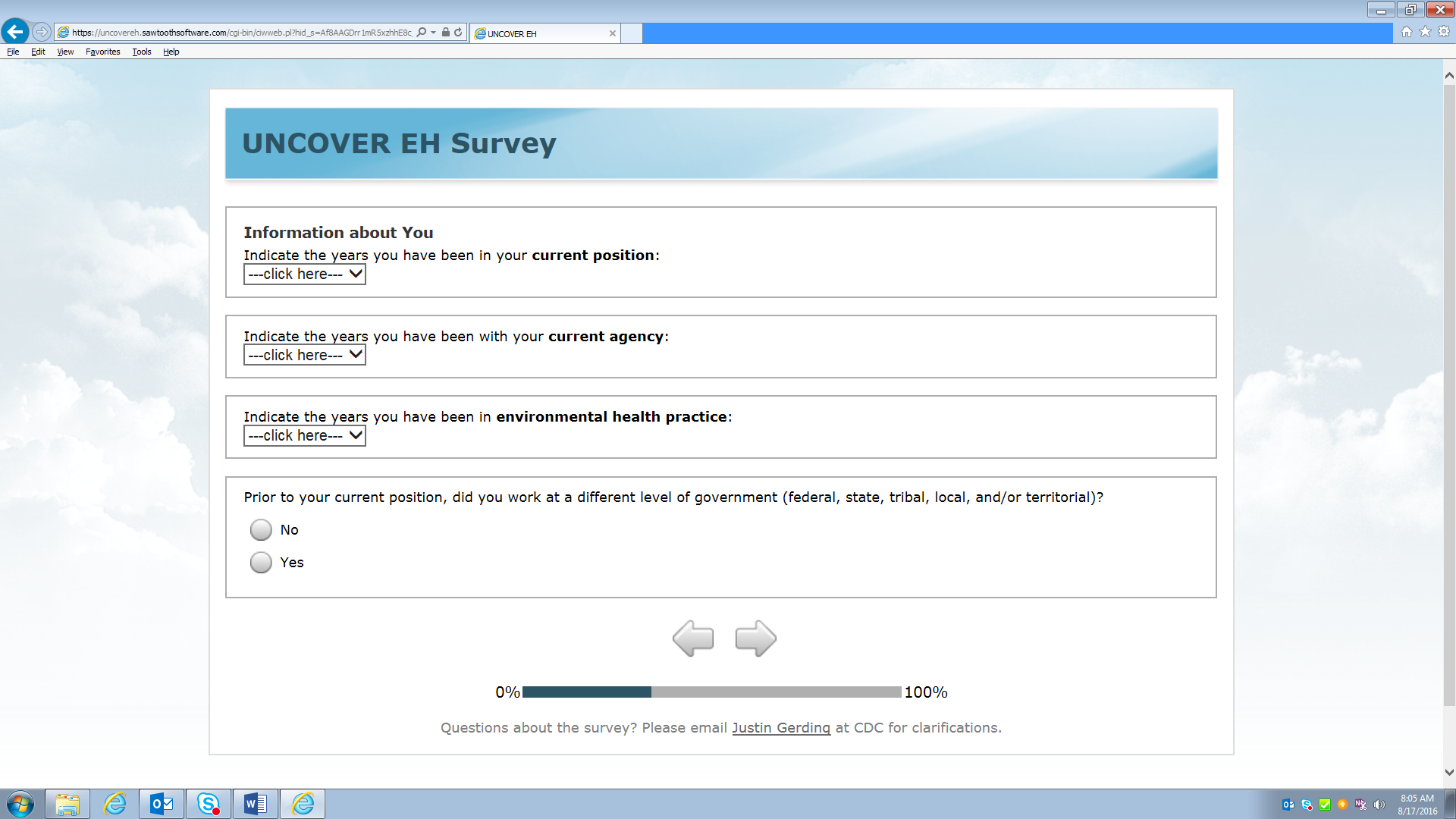Open favorites star icon
Viewport: 1456px width, 819px height.
pyautogui.click(x=1425, y=32)
